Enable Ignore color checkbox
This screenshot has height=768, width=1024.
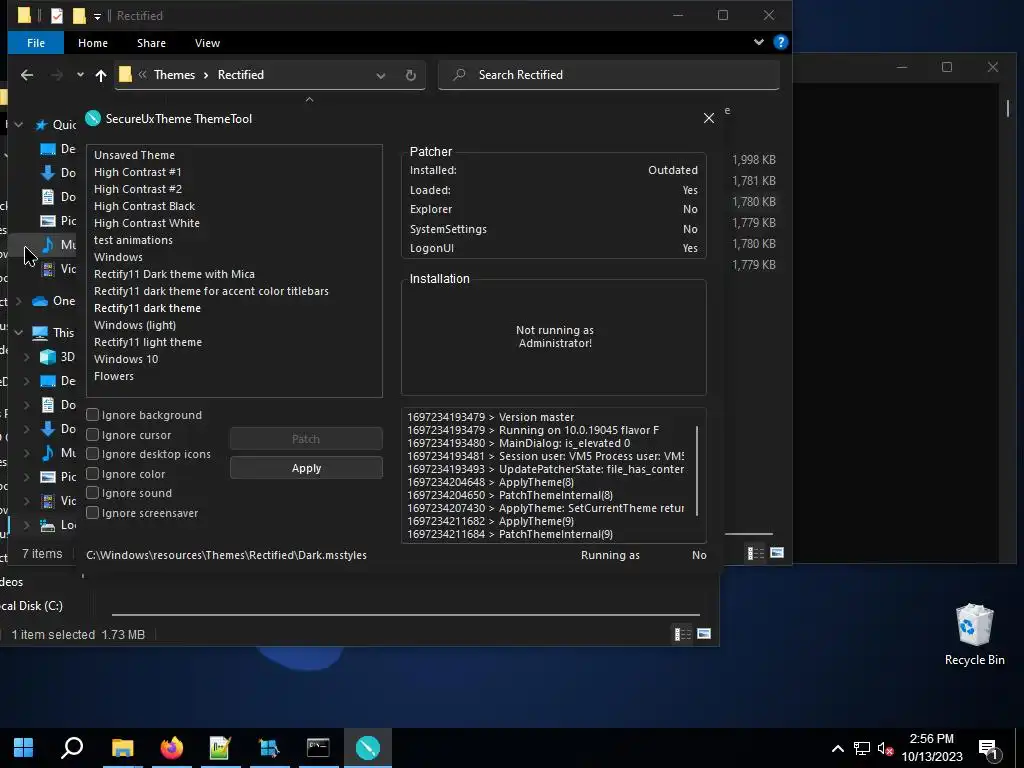point(93,473)
